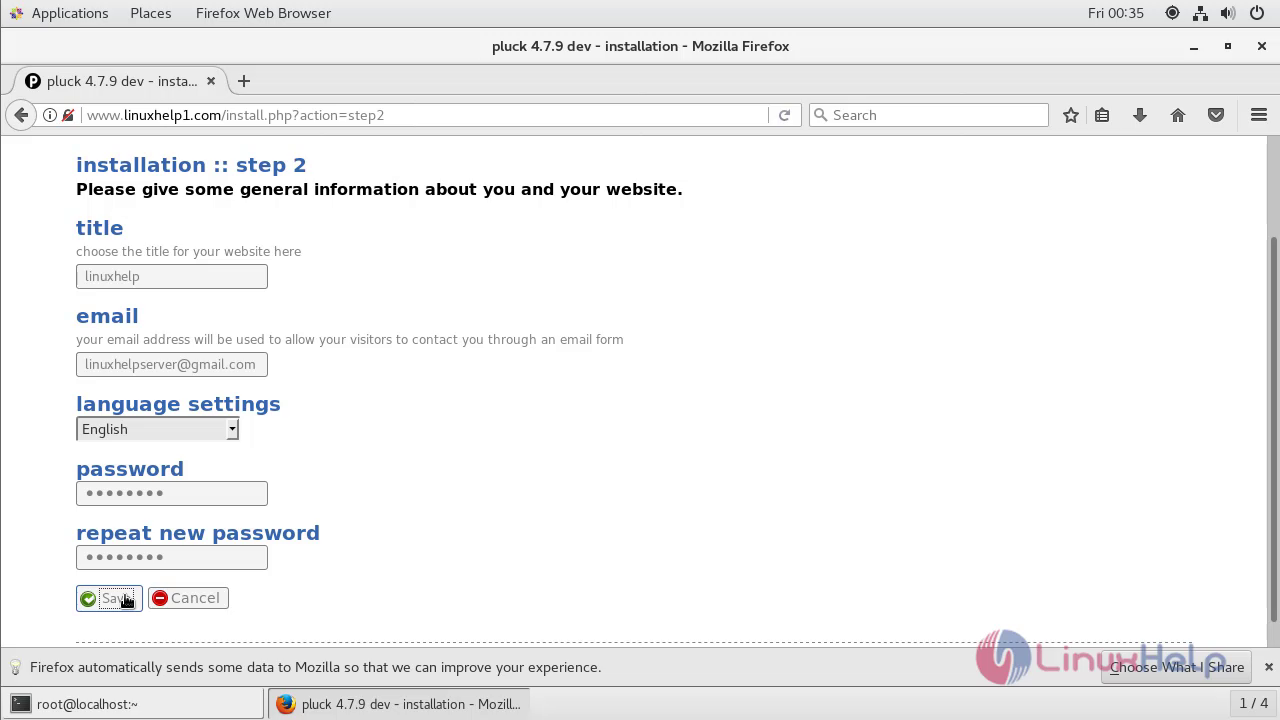The width and height of the screenshot is (1280, 720).
Task: Open the Downloads arrow icon
Action: tap(1140, 115)
